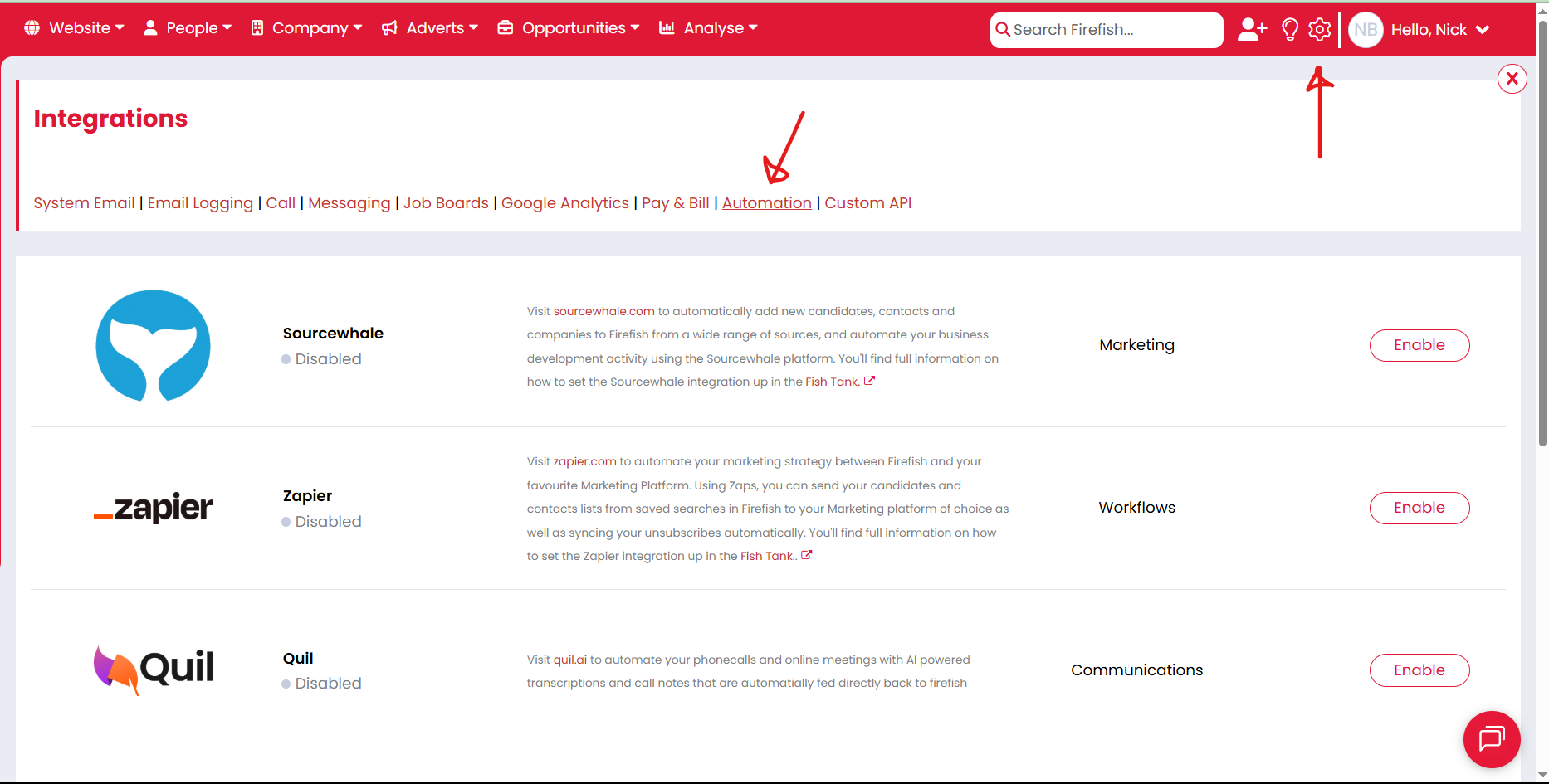
Task: Click the Quil logo
Action: click(154, 669)
